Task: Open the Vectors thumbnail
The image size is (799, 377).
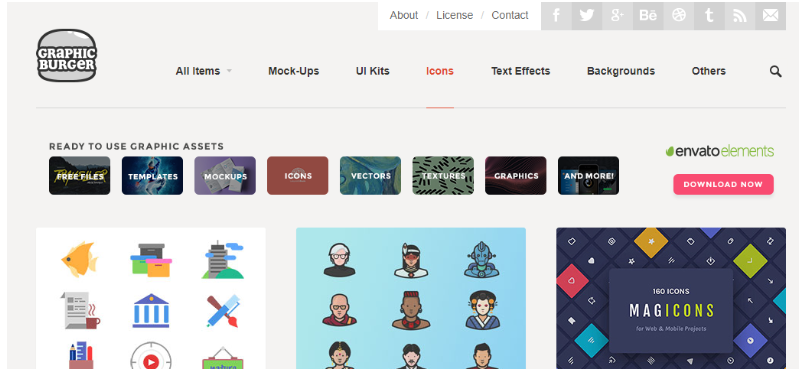Action: point(370,176)
